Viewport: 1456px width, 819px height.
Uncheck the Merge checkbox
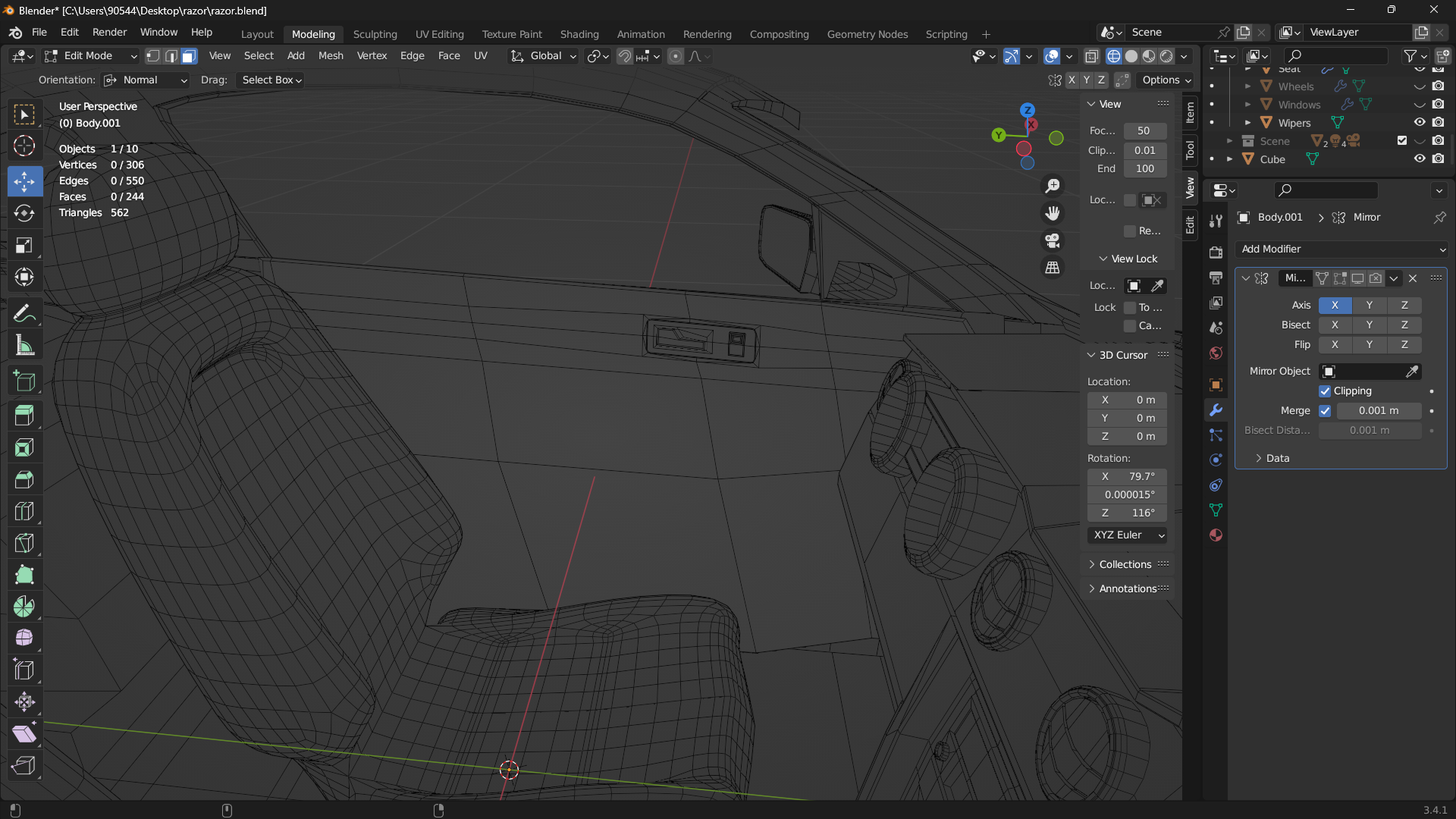1325,411
